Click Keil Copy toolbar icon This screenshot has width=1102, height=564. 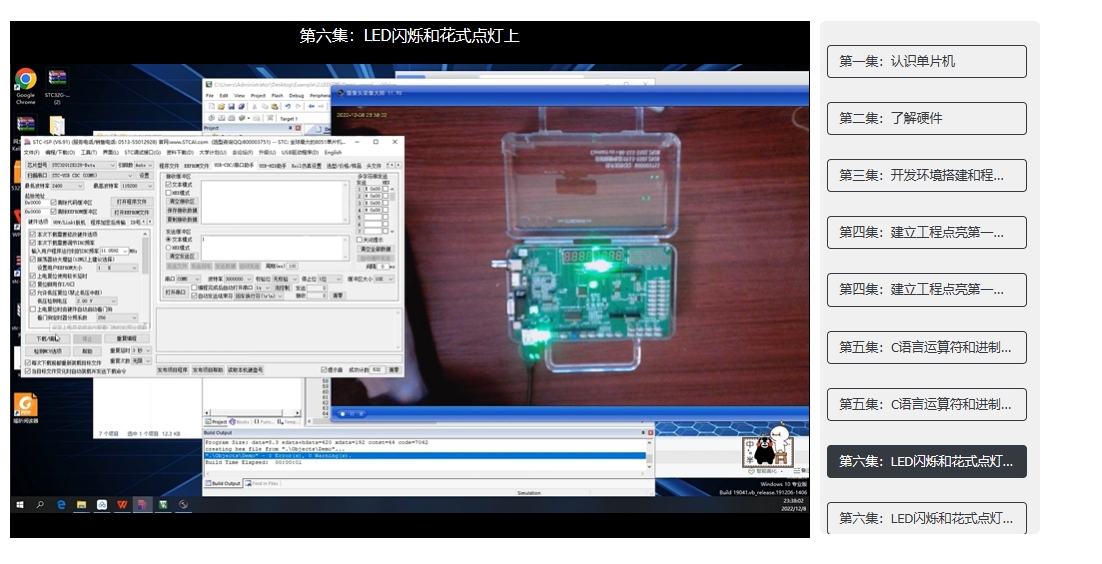[264, 107]
